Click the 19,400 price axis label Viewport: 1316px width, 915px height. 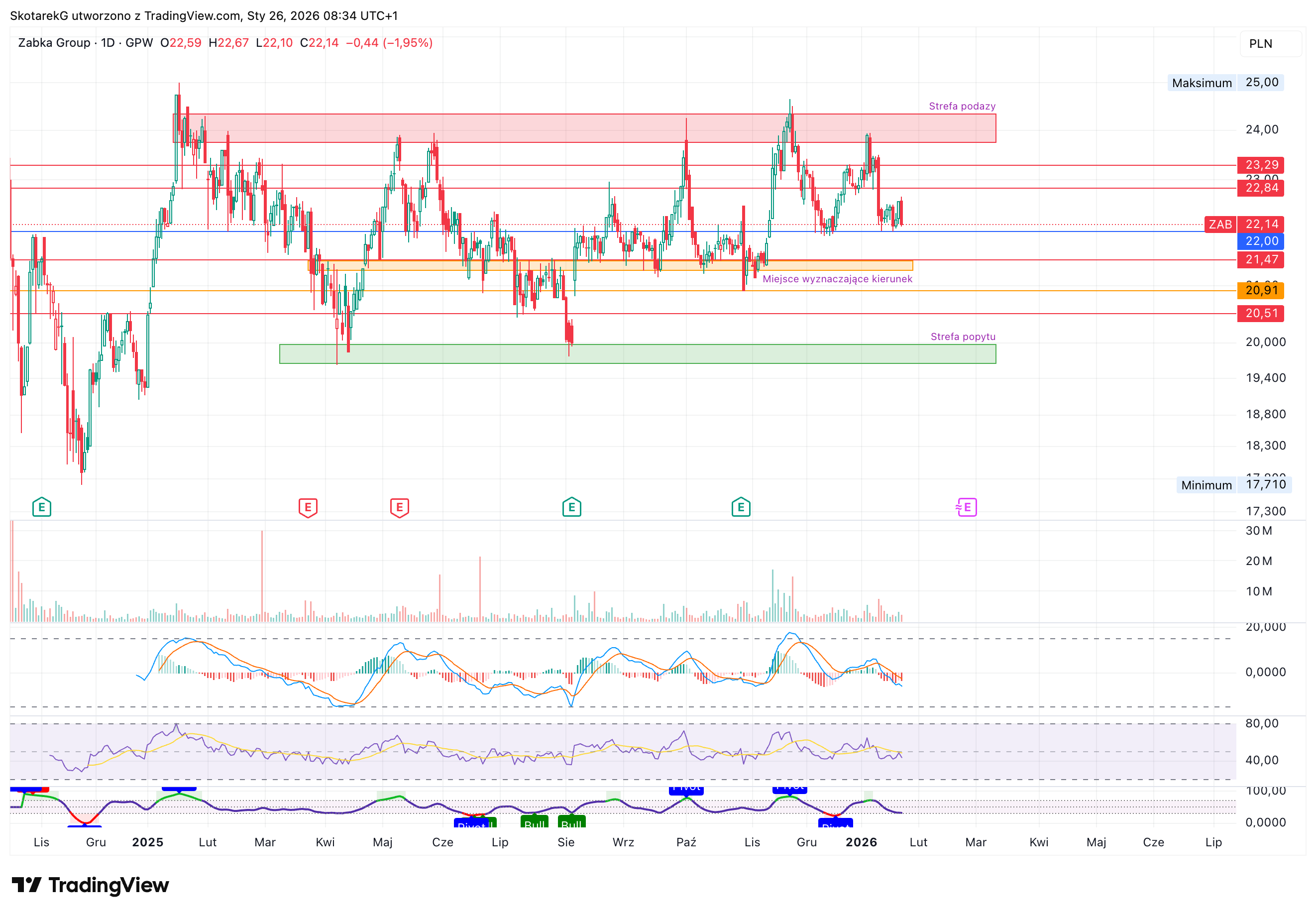(1265, 378)
